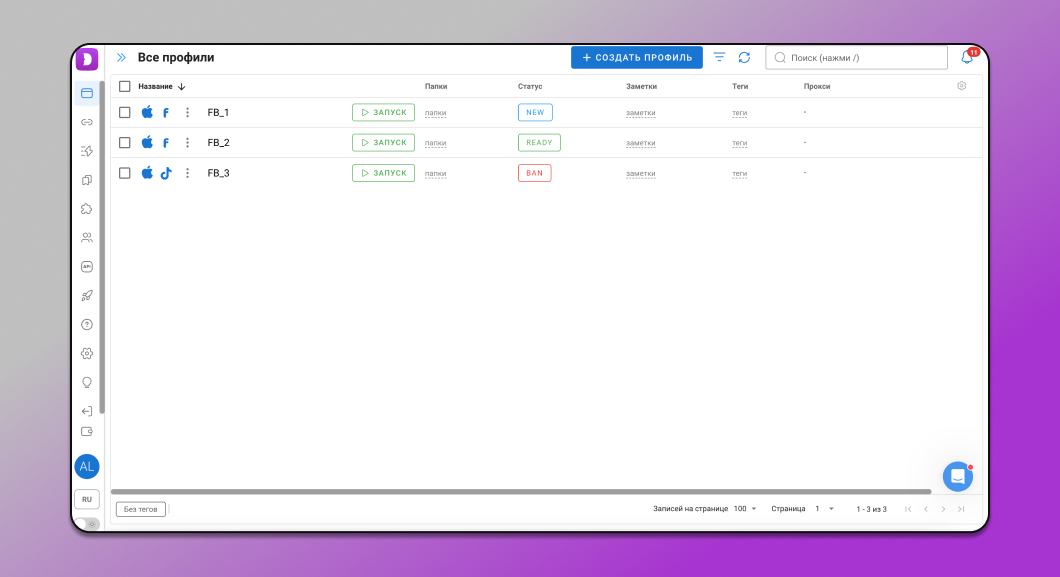Open three-dot menu for FB_2
Screen dimensions: 1060x577
(187, 143)
